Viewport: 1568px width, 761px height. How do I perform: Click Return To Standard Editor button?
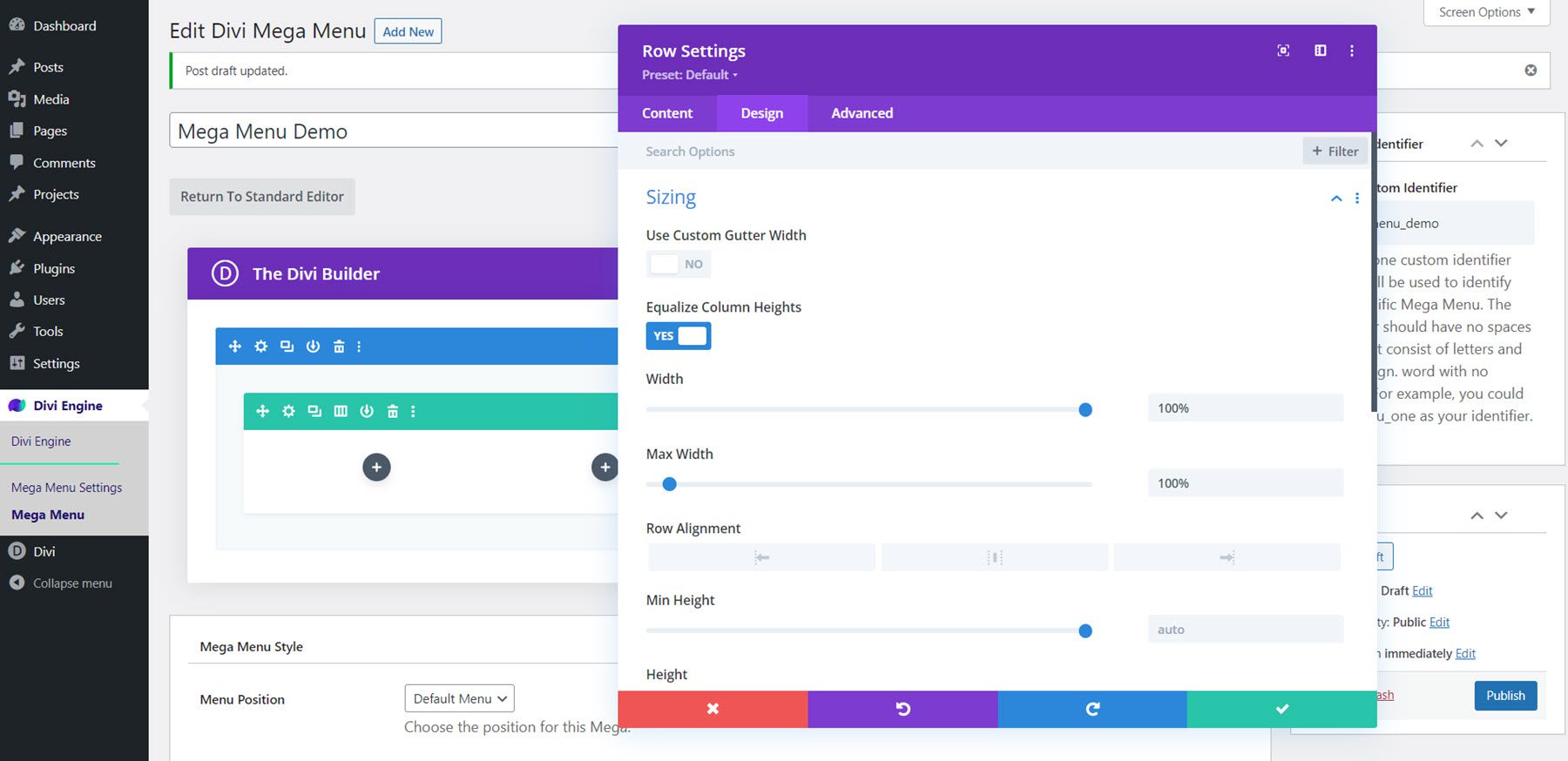tap(261, 197)
